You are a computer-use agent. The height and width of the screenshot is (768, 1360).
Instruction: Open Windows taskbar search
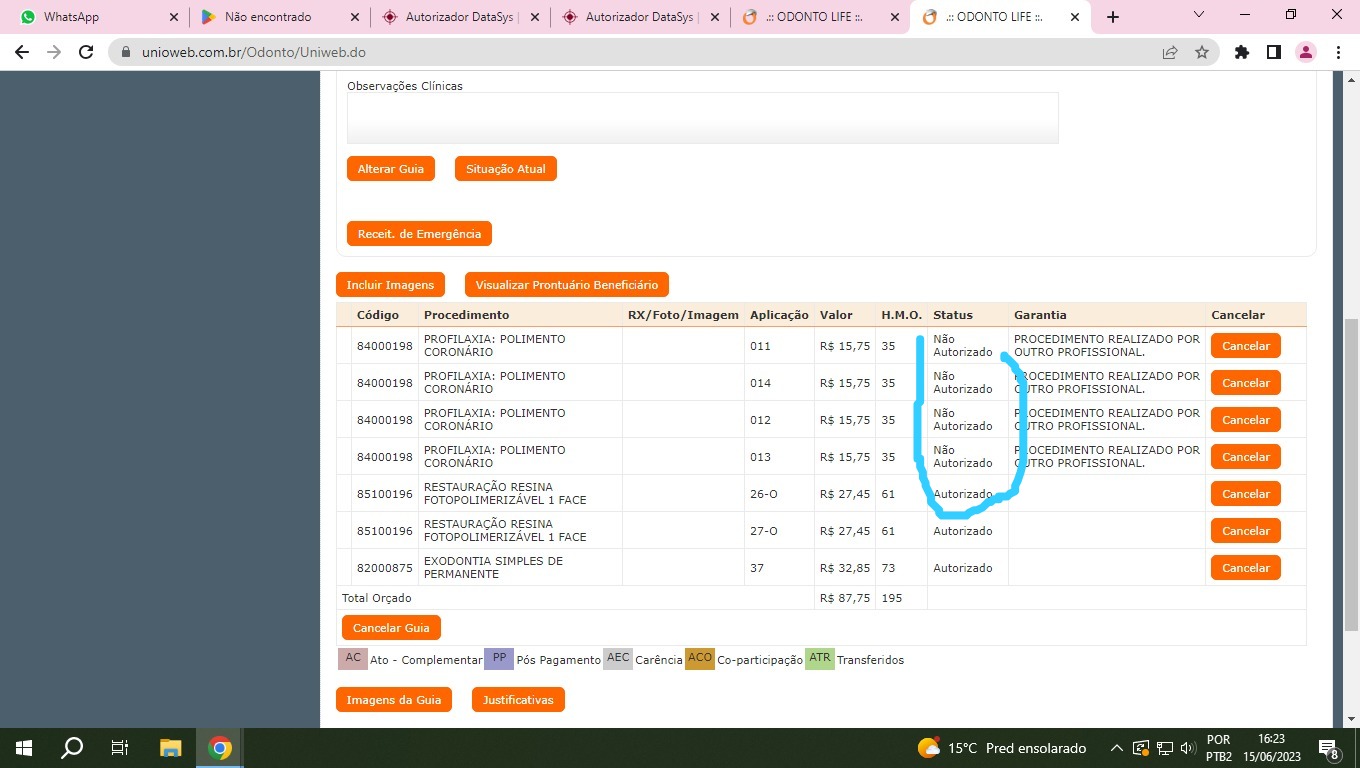pos(72,748)
